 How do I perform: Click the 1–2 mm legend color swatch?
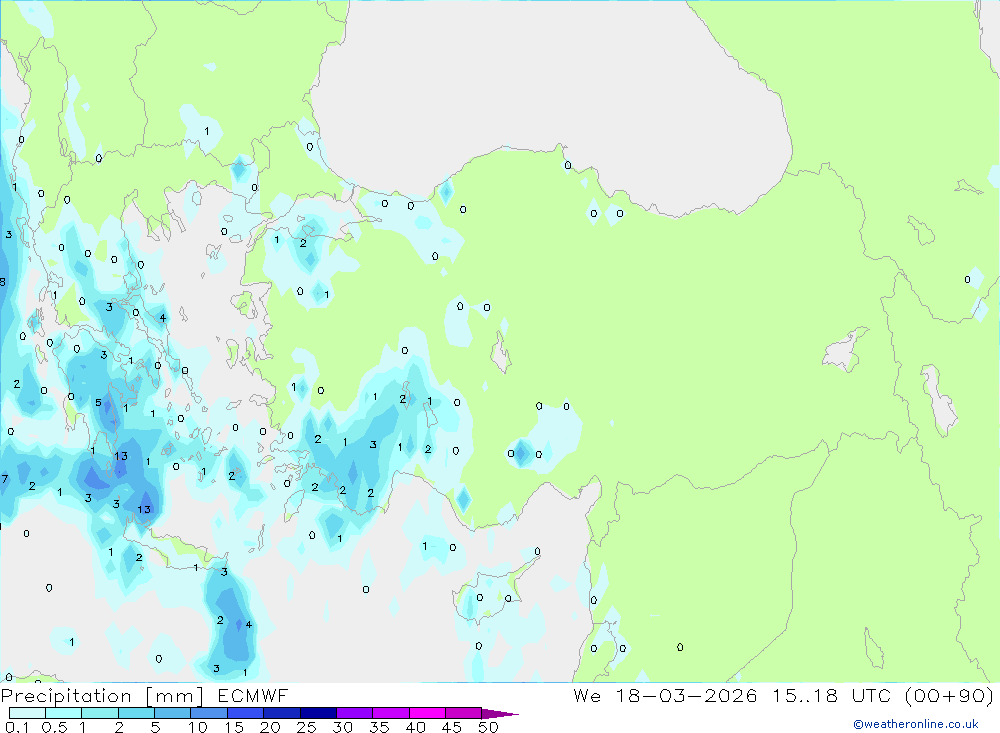[x=100, y=713]
